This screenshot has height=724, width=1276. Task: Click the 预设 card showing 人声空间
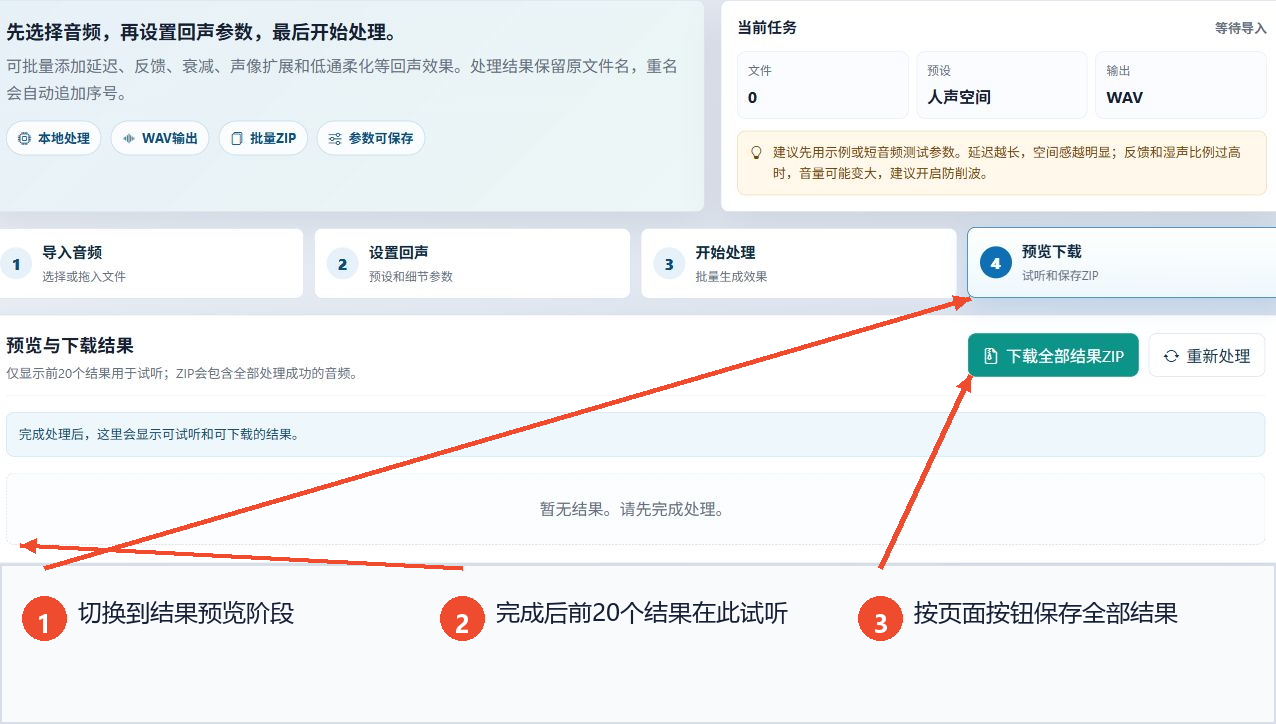coord(1001,85)
